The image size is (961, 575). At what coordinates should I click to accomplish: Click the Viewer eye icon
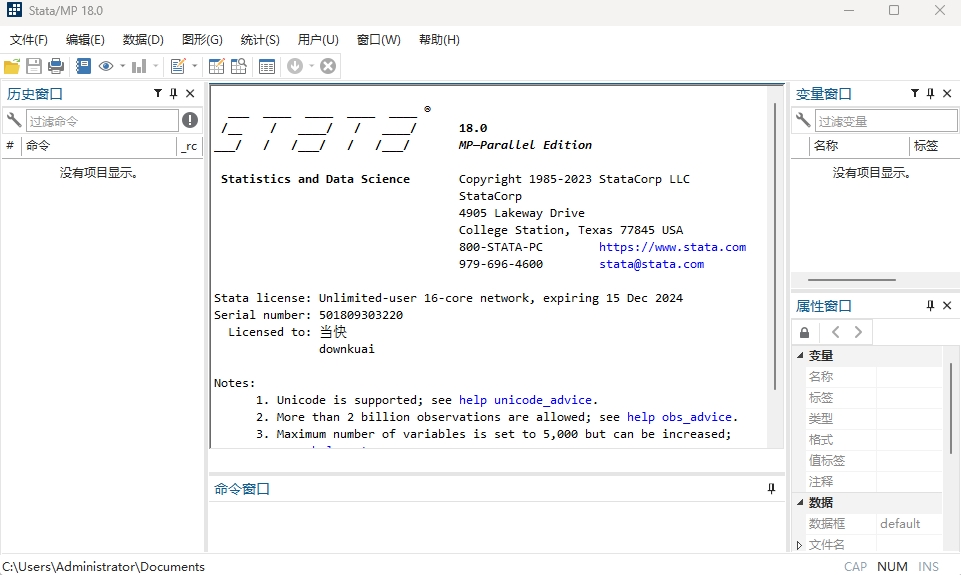(106, 66)
